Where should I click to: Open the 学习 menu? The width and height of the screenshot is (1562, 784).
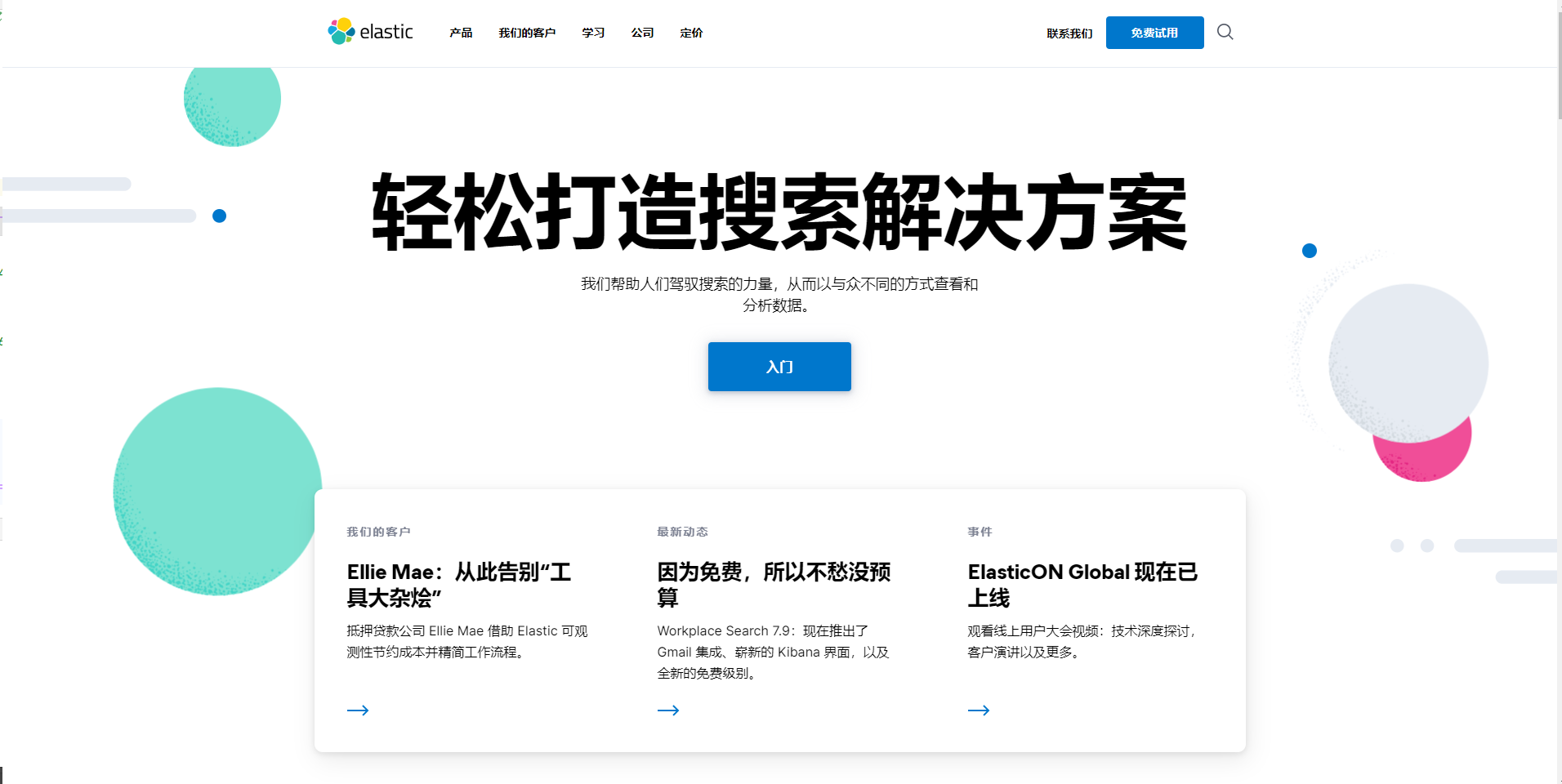[x=592, y=33]
